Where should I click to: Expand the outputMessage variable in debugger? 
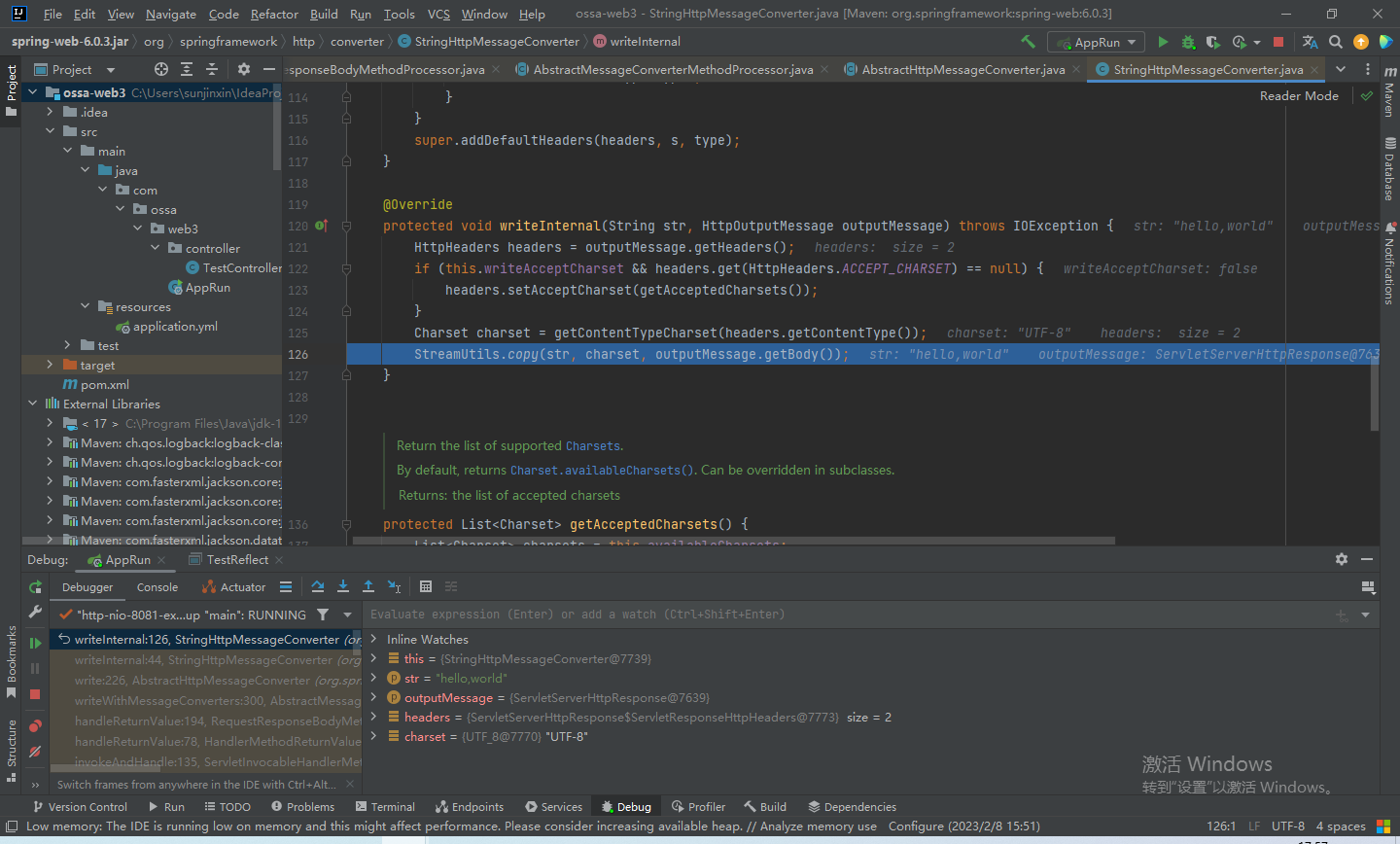pos(374,697)
